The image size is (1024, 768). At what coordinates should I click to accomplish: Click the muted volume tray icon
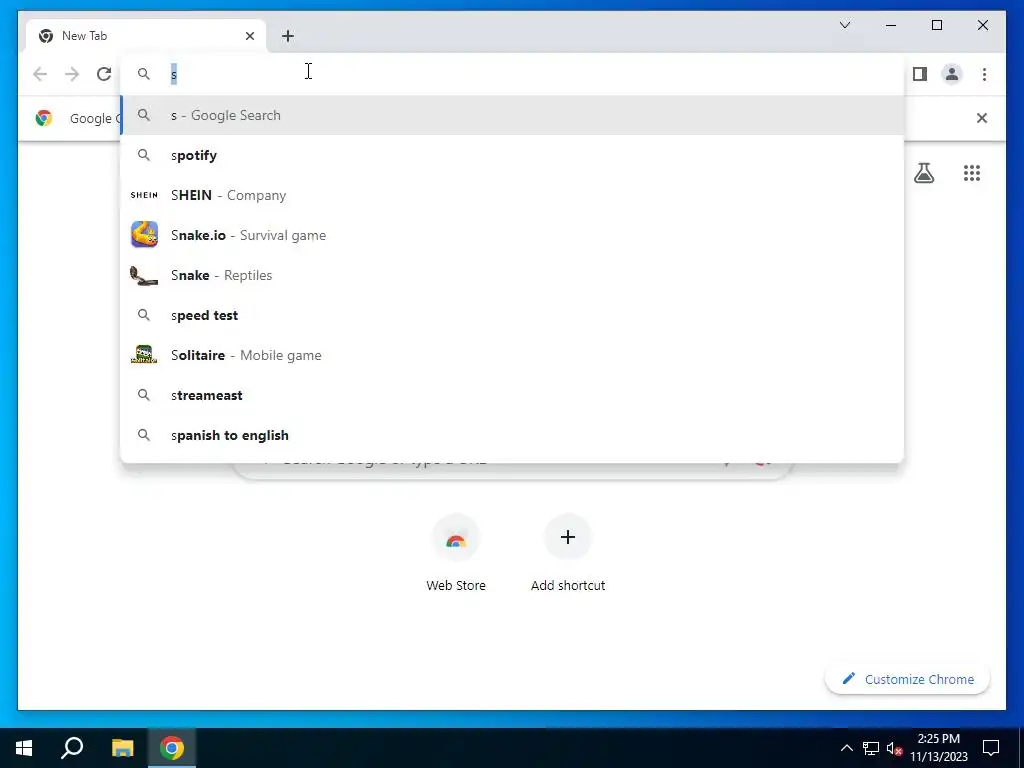click(895, 748)
